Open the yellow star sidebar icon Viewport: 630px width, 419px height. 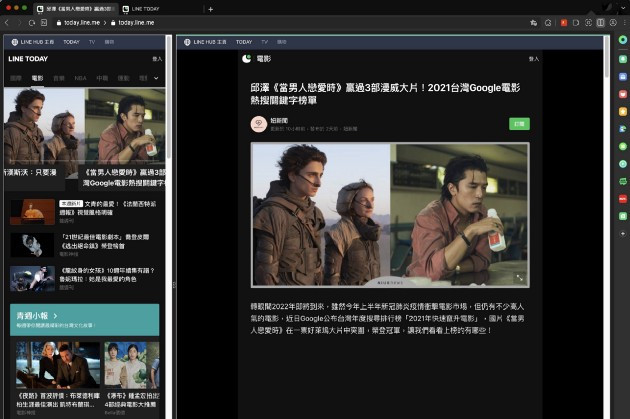coord(623,111)
